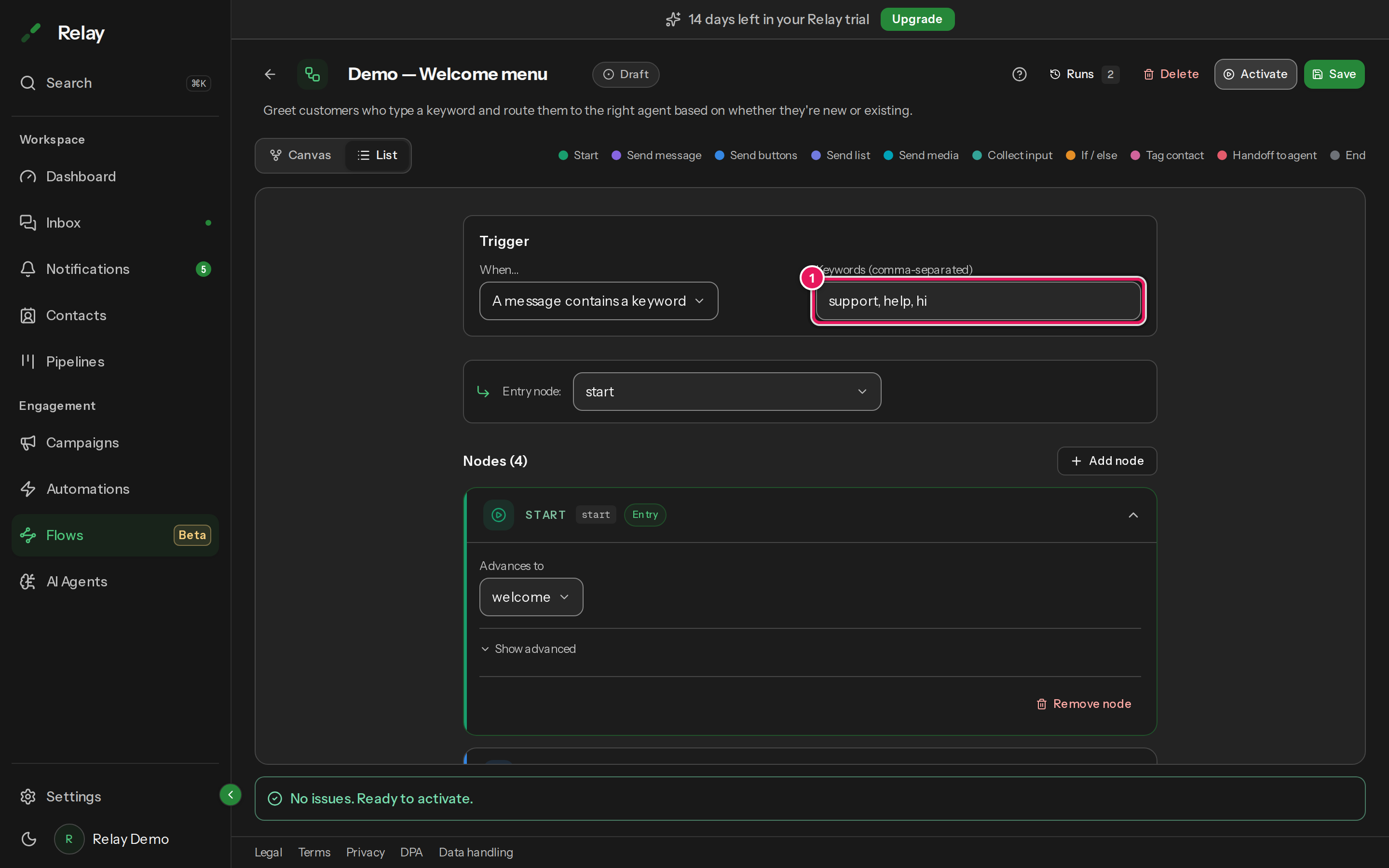The width and height of the screenshot is (1389, 868).
Task: Click the Upgrade button in the trial banner
Action: coord(917,19)
